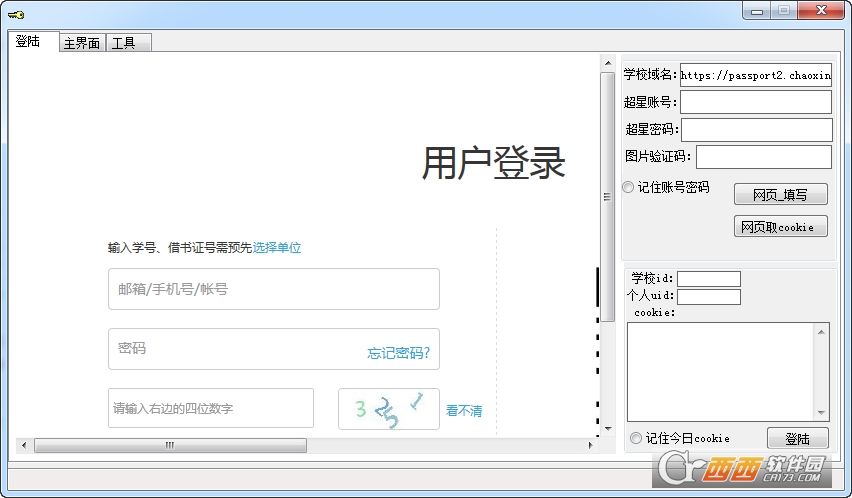Click cookie textbox scroll-up arrow
Viewport: 852px width, 498px height.
pos(822,331)
